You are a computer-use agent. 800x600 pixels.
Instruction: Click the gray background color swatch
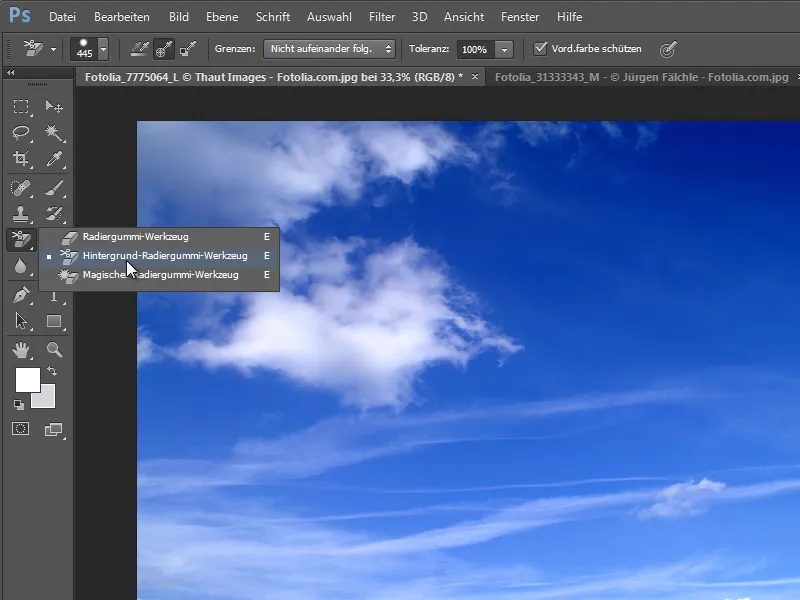click(46, 398)
